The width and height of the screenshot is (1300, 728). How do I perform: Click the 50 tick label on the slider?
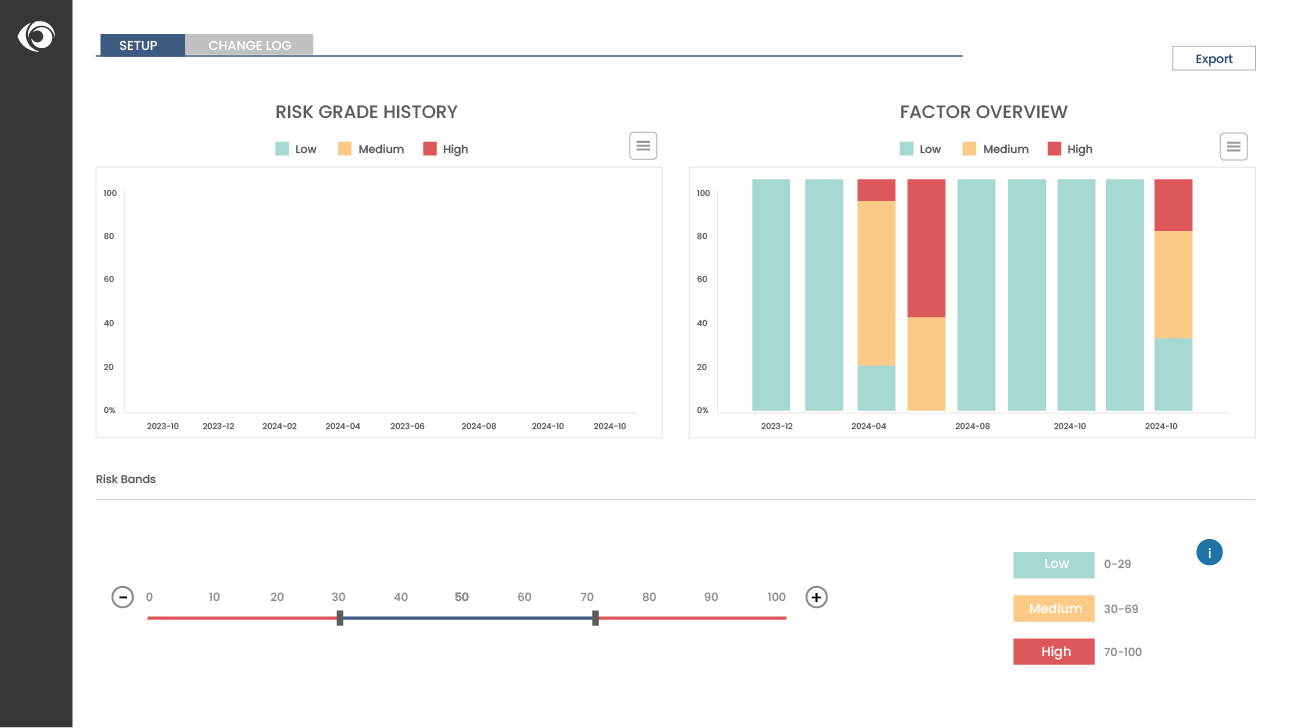(x=462, y=597)
